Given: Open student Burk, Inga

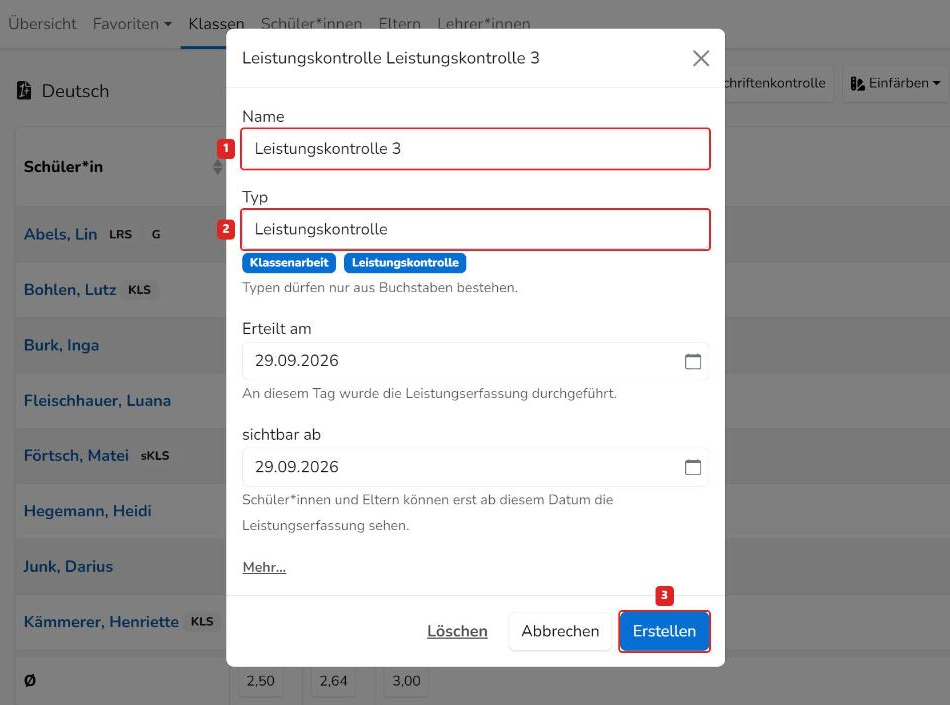Looking at the screenshot, I should click(61, 345).
